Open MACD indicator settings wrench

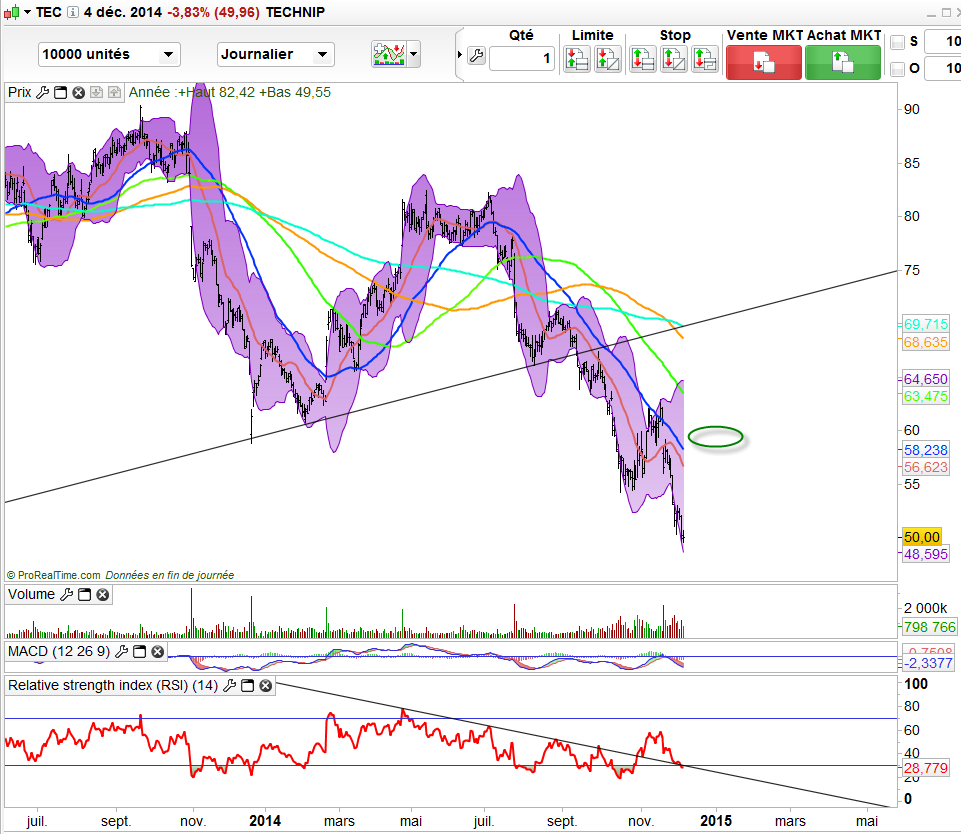[121, 651]
